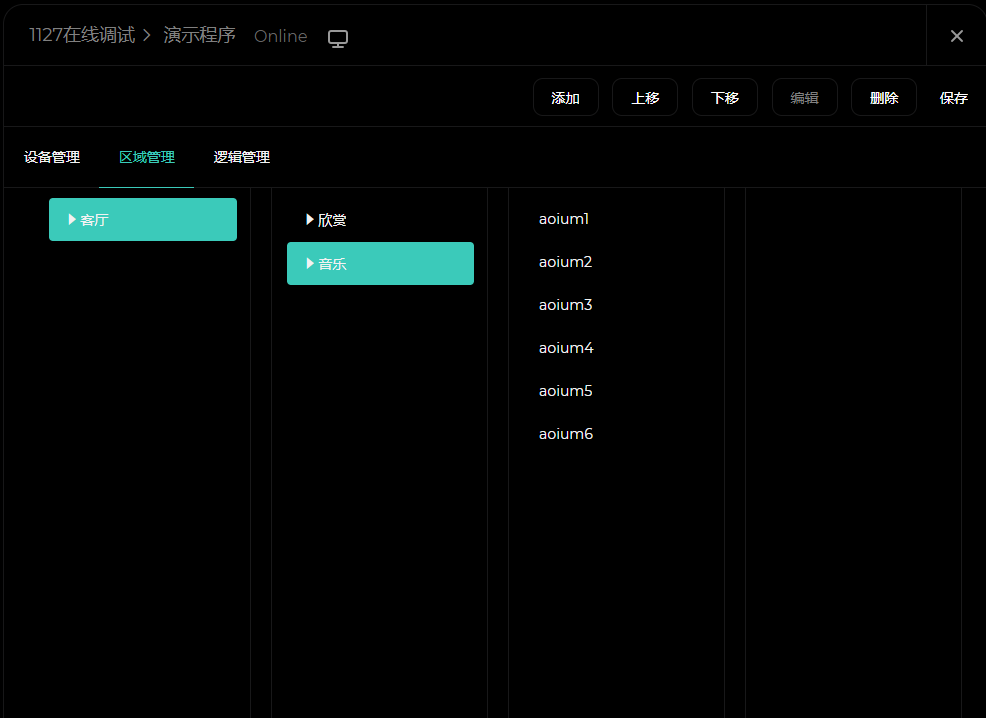Select the 欣赏 list item
The height and width of the screenshot is (718, 986).
[380, 220]
